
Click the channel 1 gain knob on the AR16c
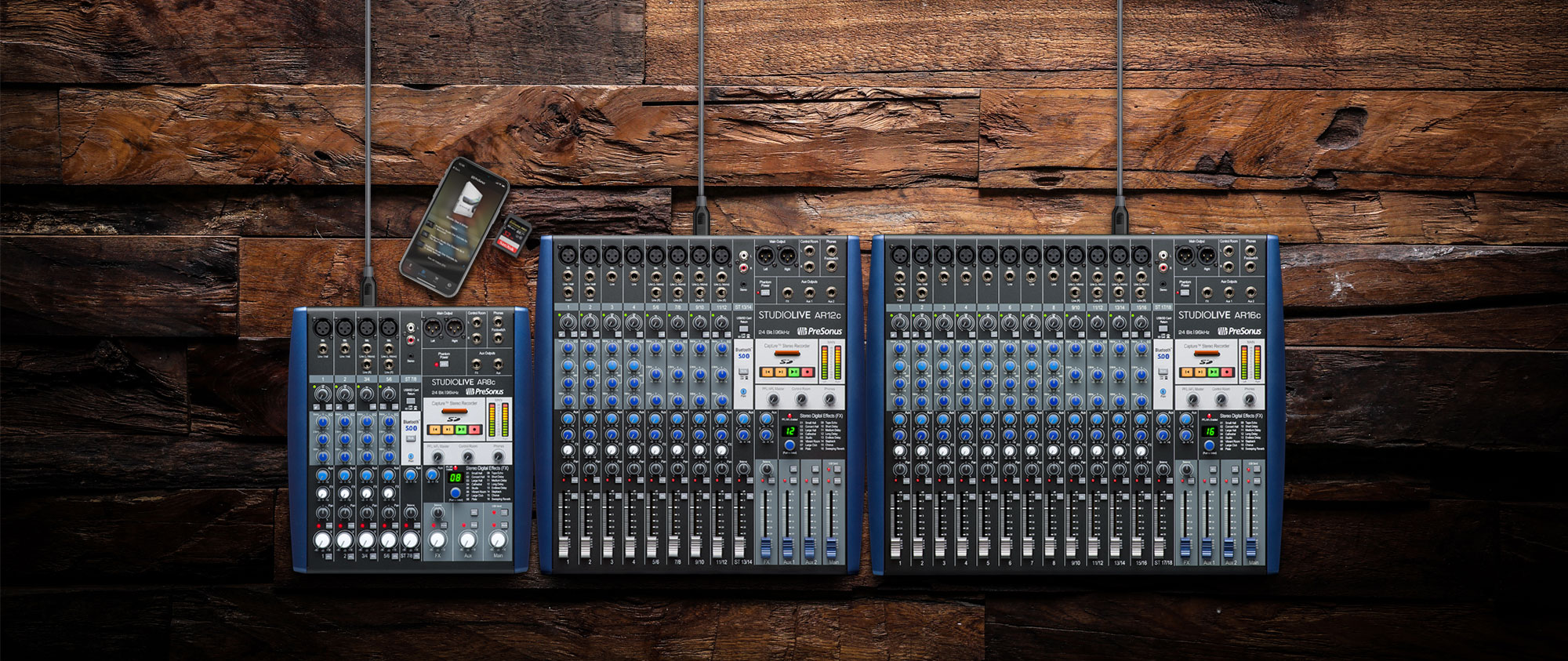click(899, 322)
